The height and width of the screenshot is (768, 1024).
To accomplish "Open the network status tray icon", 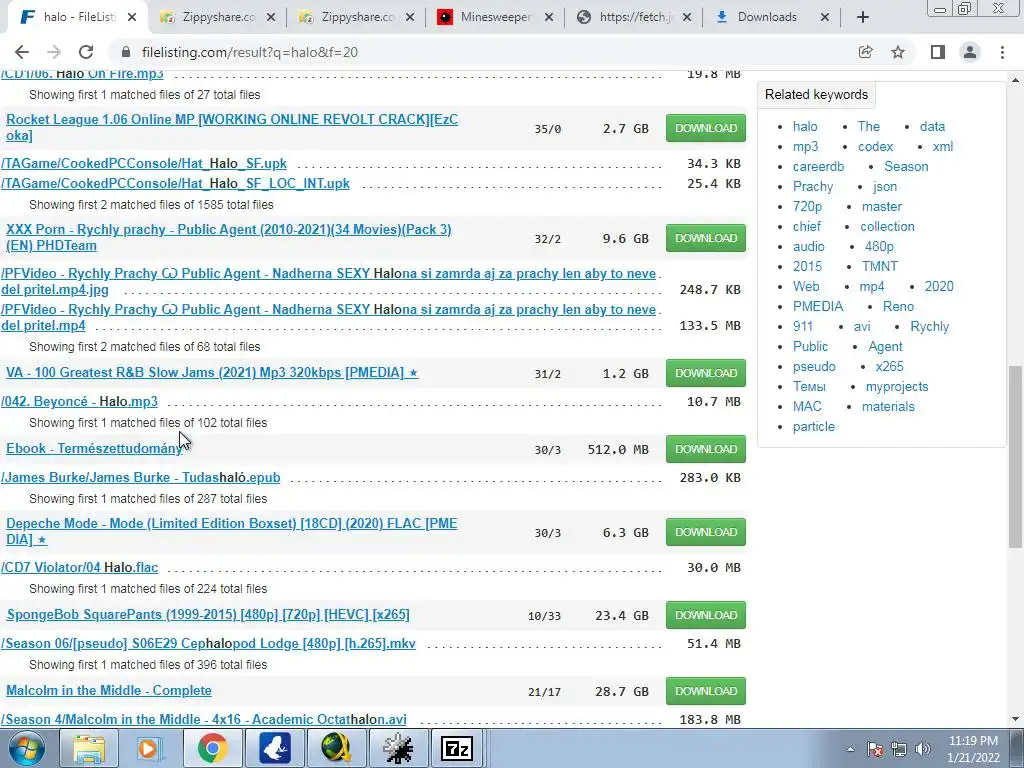I will [x=899, y=749].
